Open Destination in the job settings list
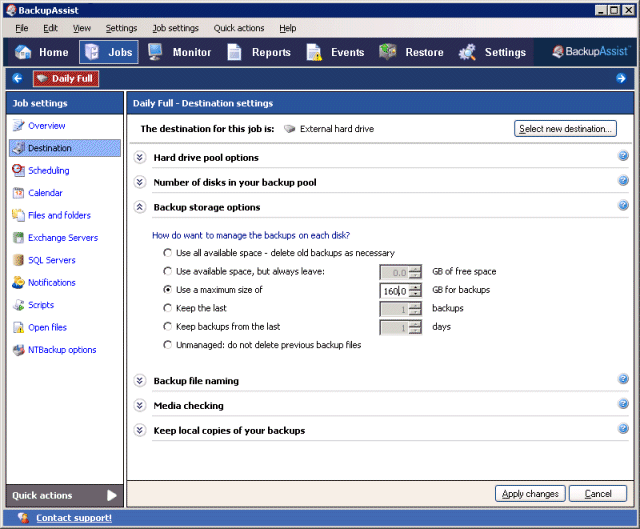640x529 pixels. click(x=65, y=148)
